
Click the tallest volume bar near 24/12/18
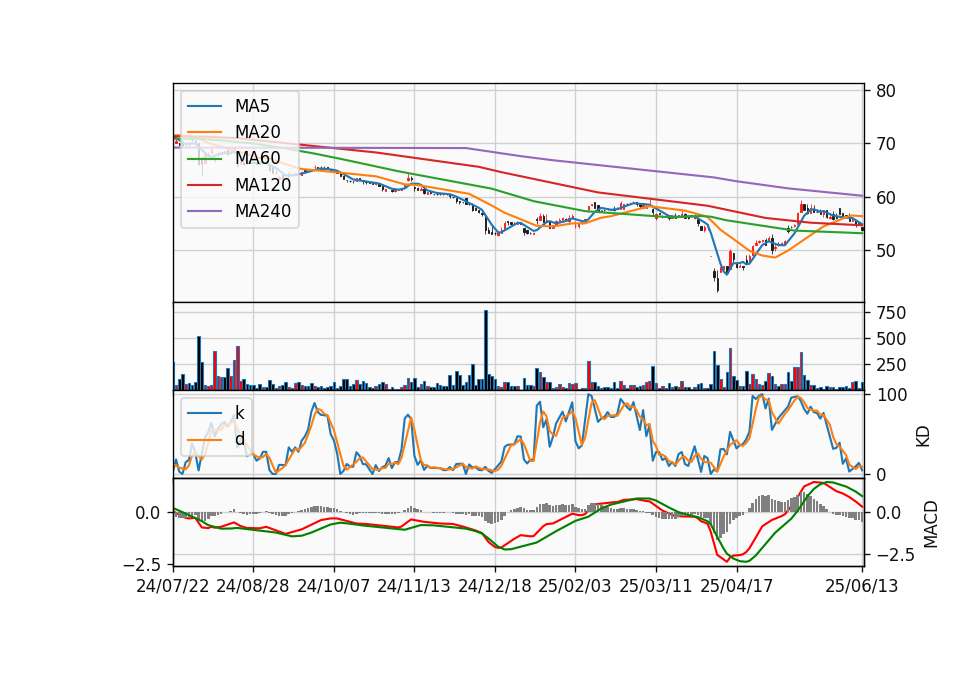486,350
